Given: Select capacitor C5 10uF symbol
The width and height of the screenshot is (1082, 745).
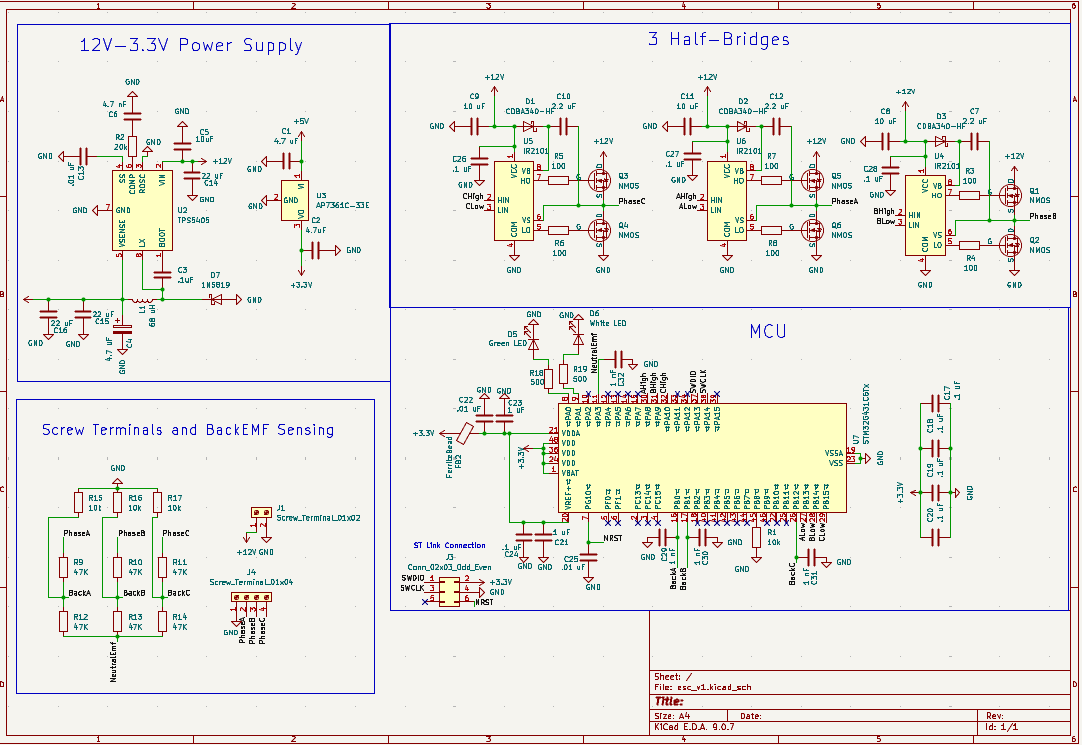Looking at the screenshot, I should pos(182,146).
